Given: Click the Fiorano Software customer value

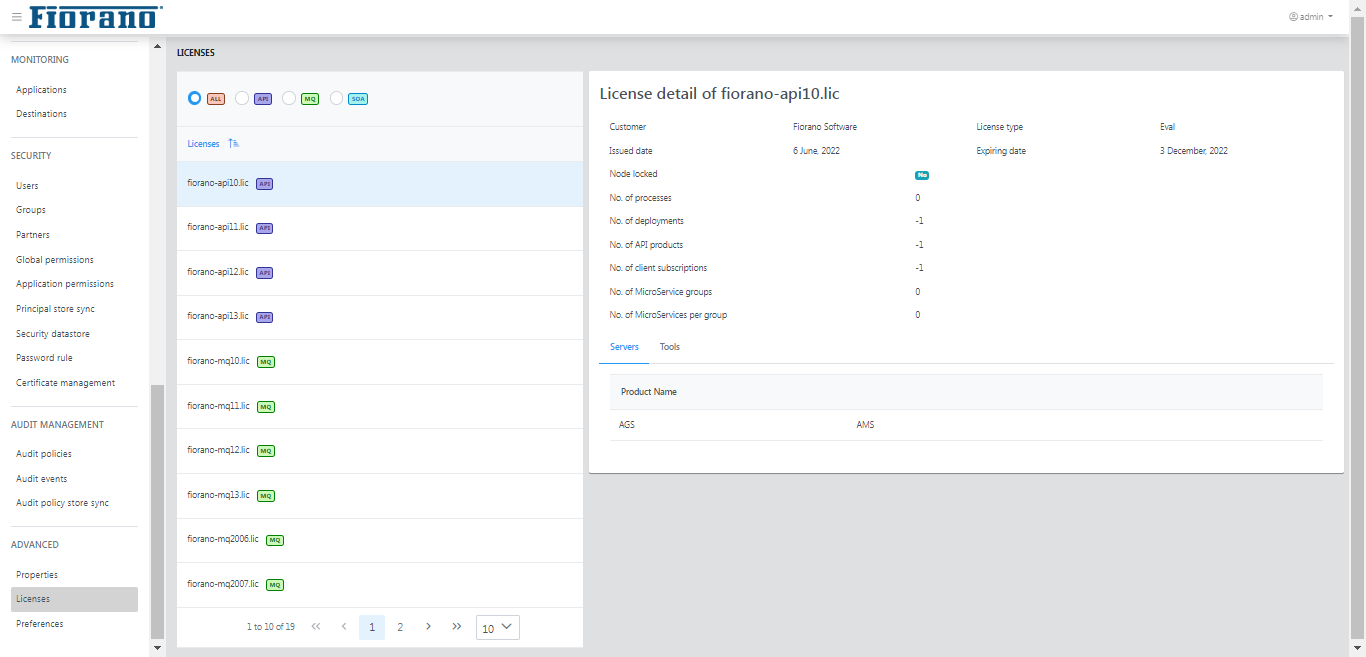Looking at the screenshot, I should click(x=825, y=127).
